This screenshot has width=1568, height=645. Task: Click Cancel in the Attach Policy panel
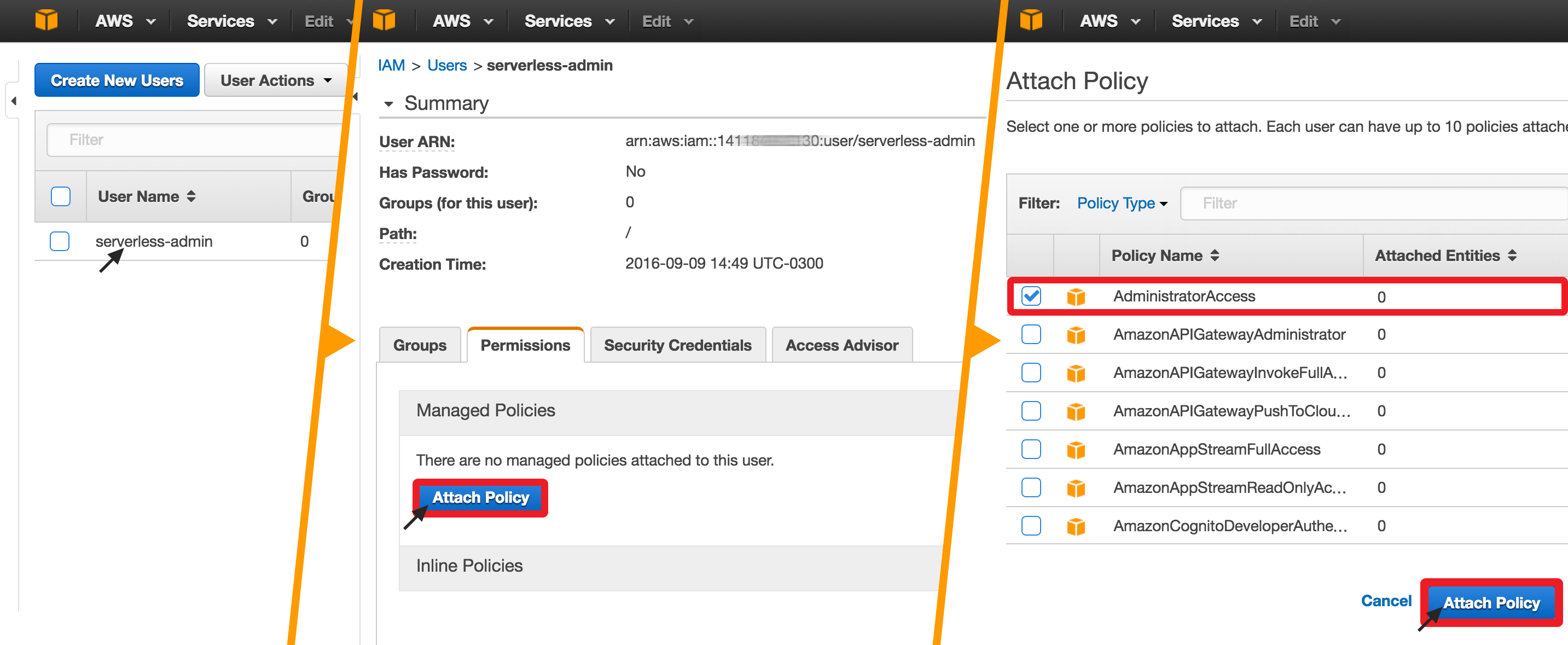[1386, 601]
